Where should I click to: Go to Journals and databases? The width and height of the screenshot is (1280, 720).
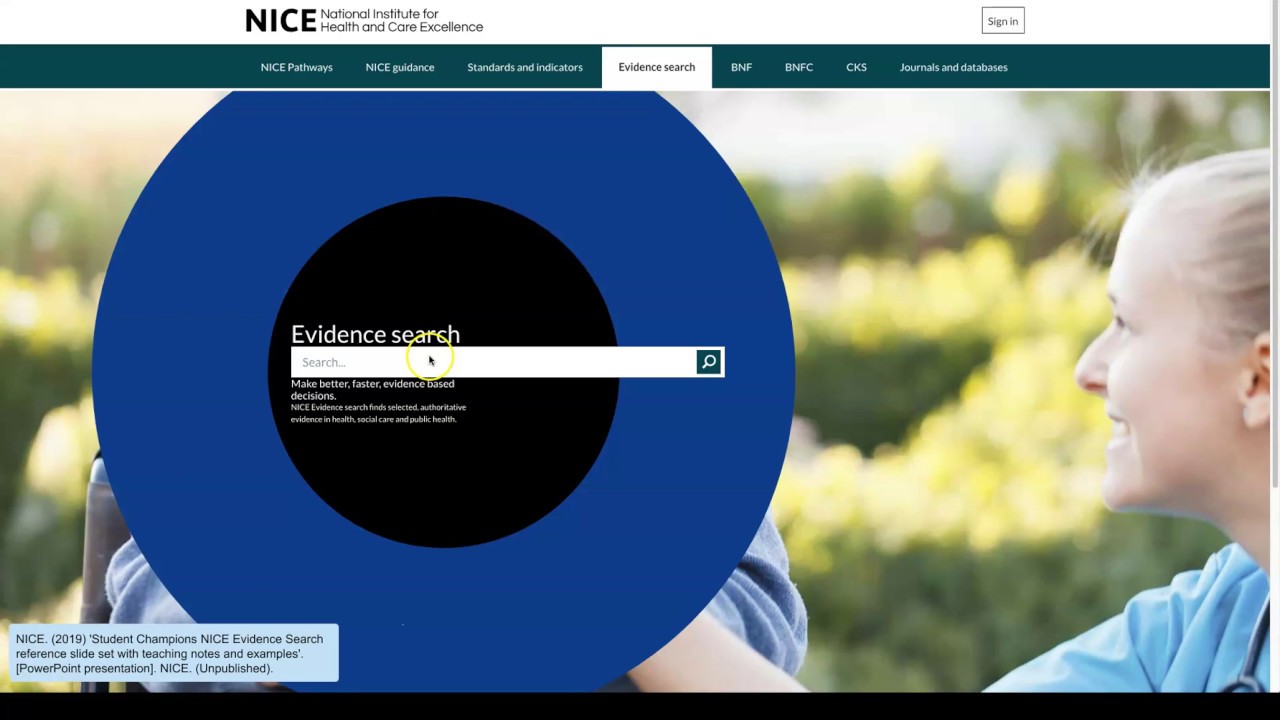(954, 67)
